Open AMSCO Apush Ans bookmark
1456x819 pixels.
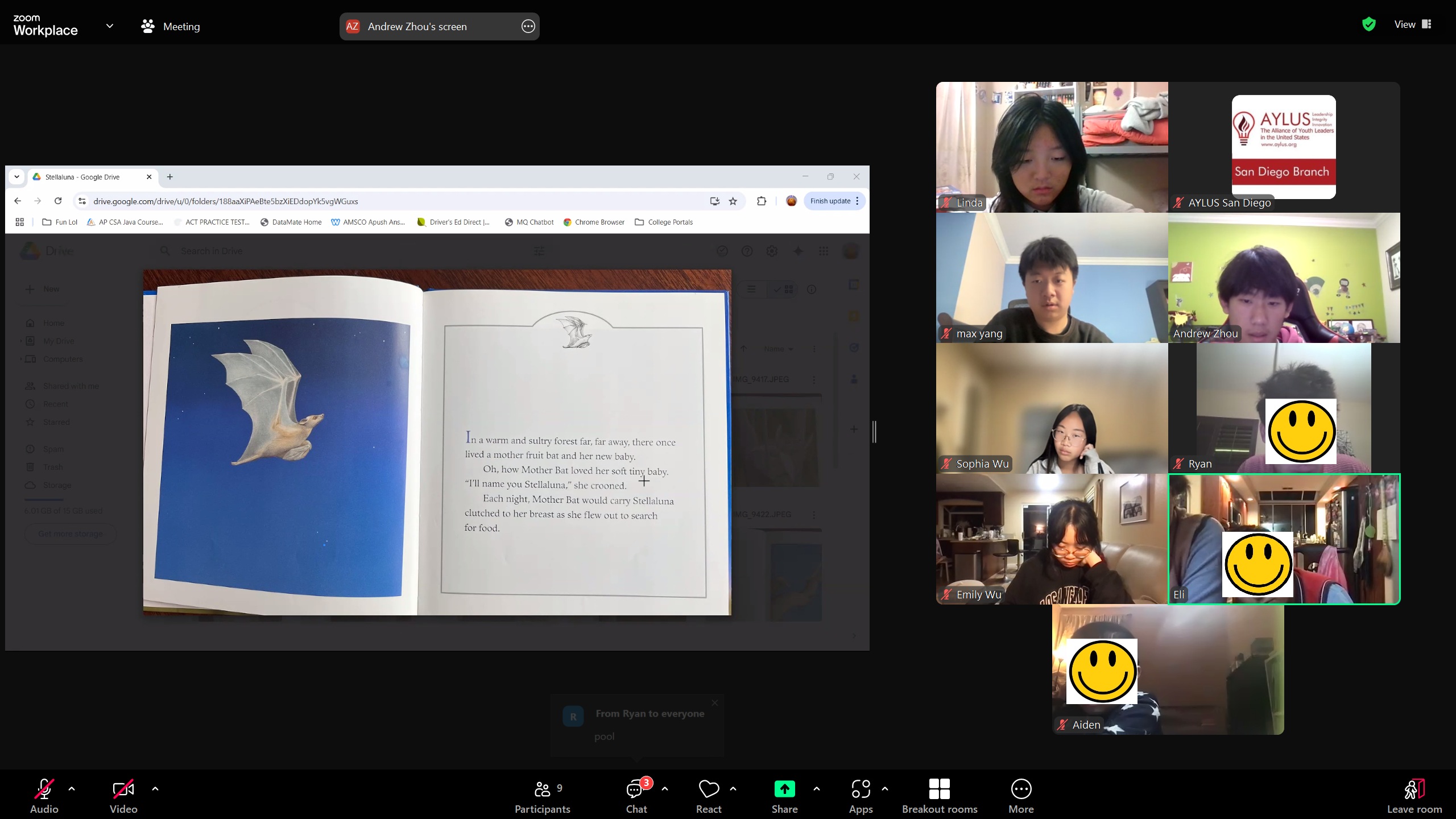point(368,222)
